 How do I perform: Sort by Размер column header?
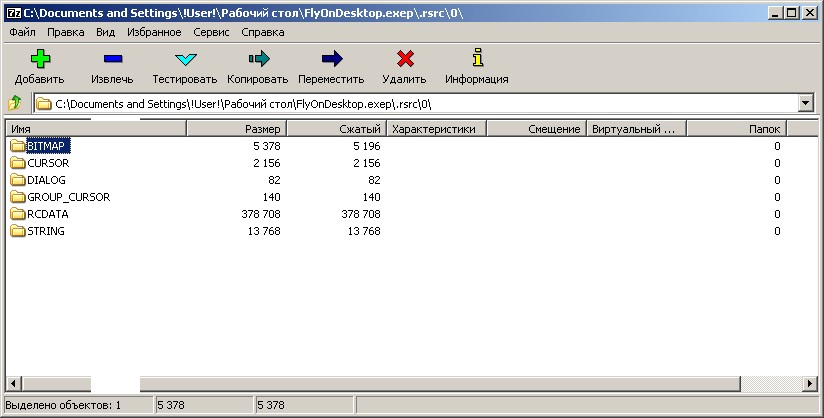coord(236,129)
